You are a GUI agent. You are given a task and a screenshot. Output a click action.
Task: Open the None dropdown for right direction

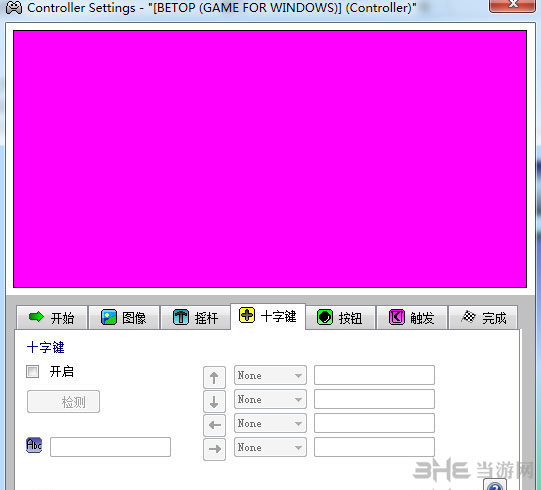(x=270, y=448)
